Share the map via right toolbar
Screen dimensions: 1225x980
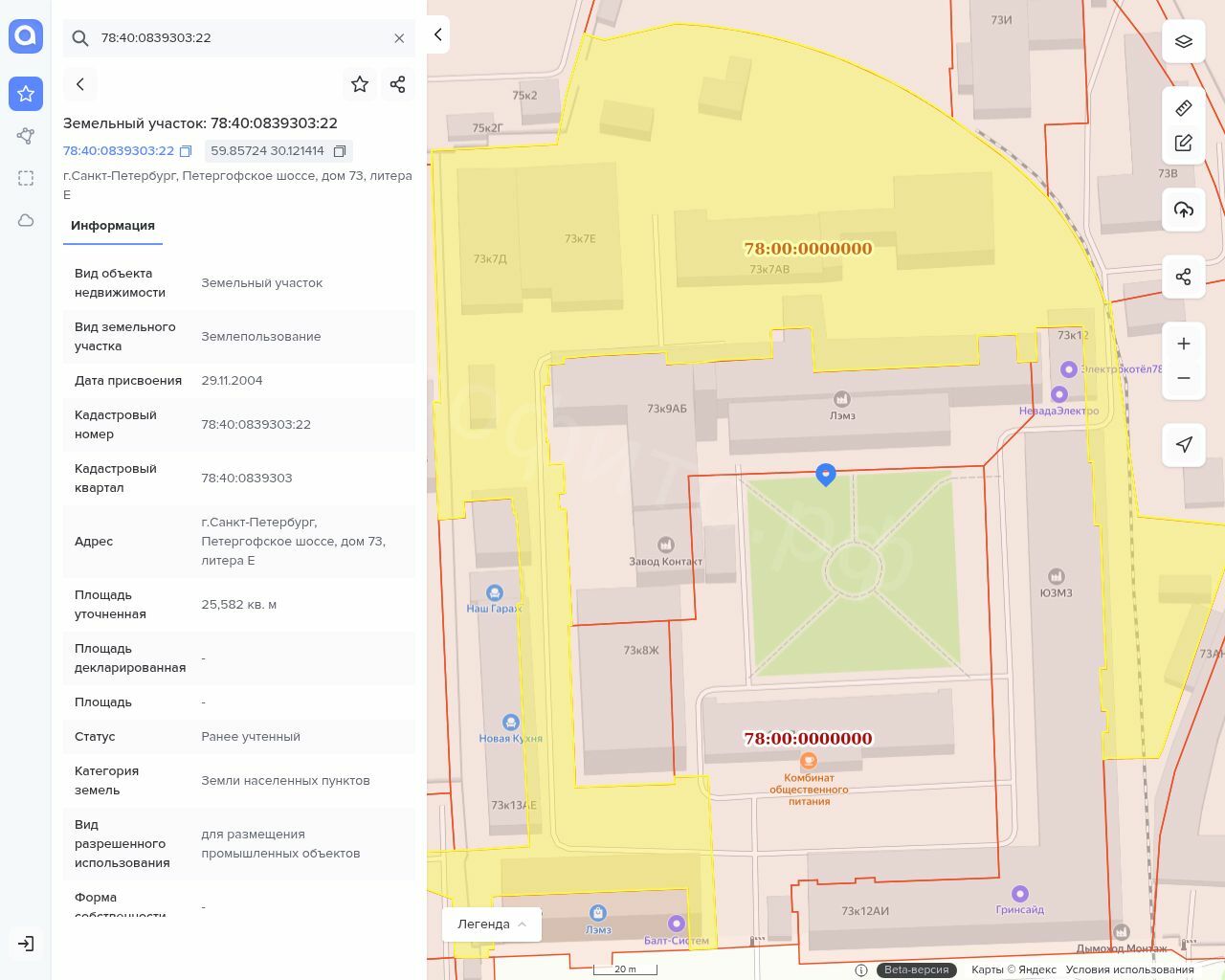tap(1183, 278)
